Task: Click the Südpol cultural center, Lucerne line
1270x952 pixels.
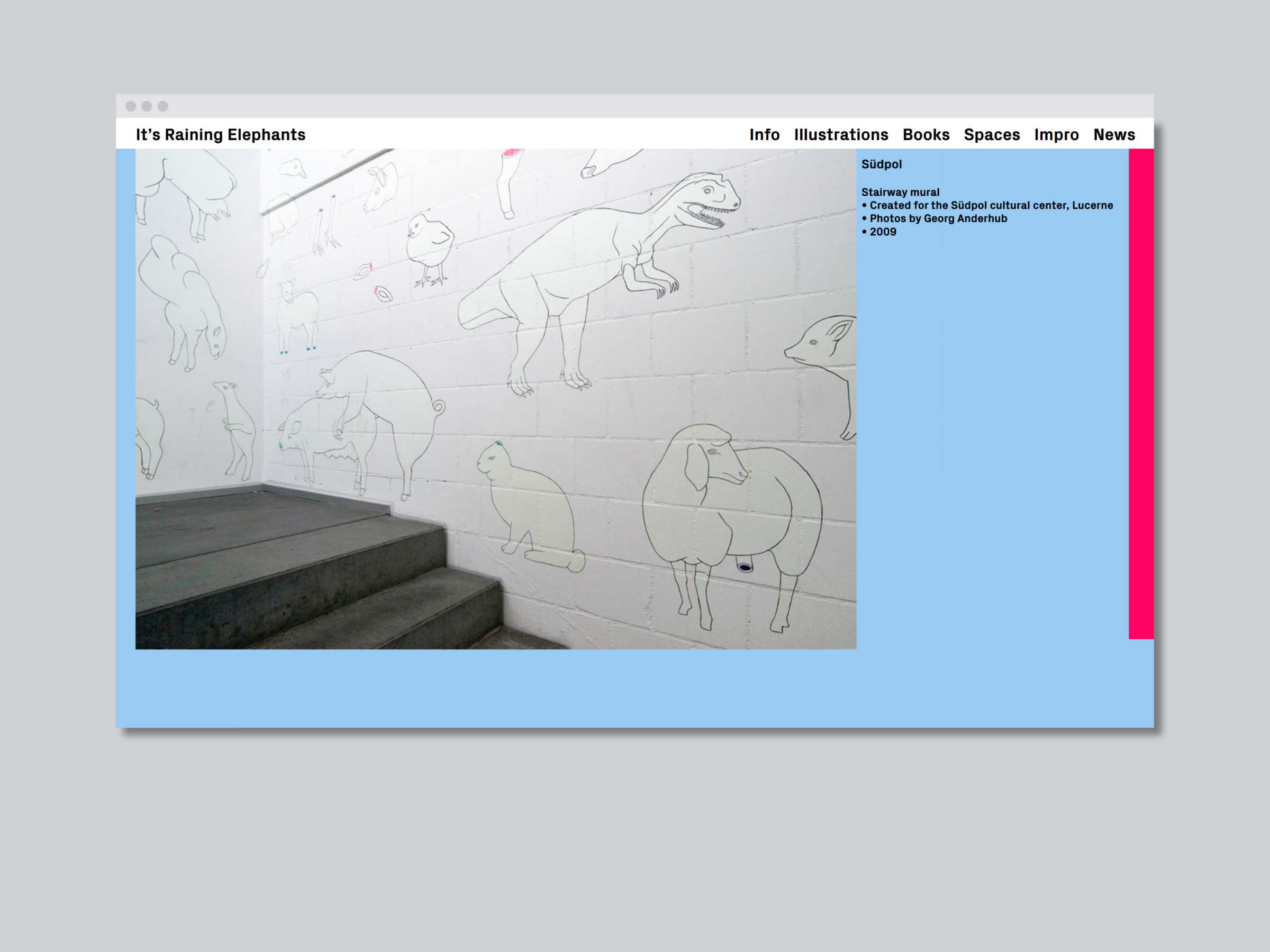Action: click(x=991, y=205)
